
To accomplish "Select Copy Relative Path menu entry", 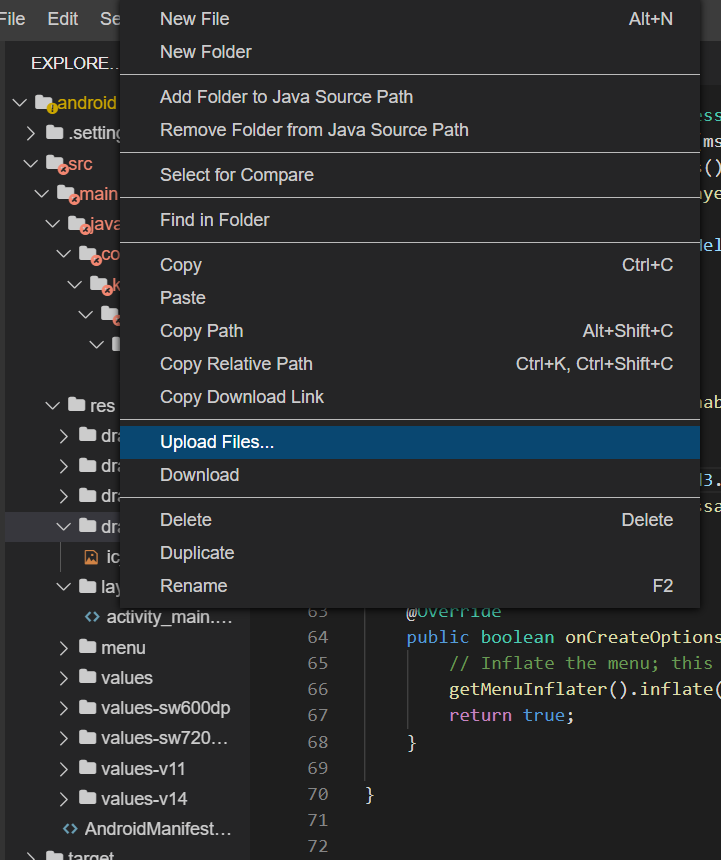I will tap(410, 364).
